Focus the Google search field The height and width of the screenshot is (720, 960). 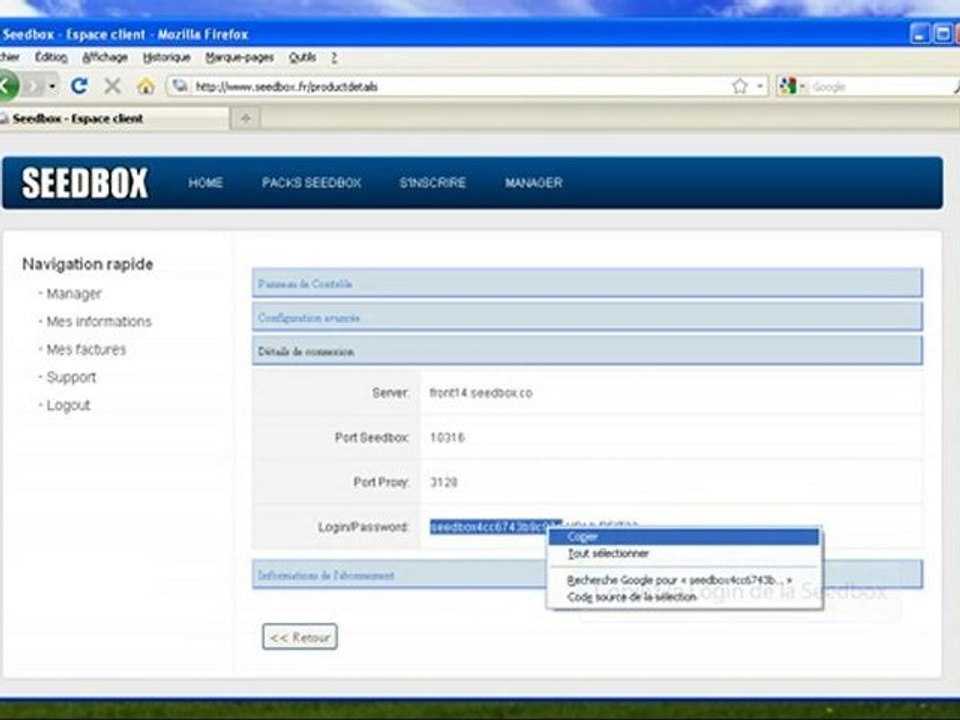pyautogui.click(x=882, y=87)
